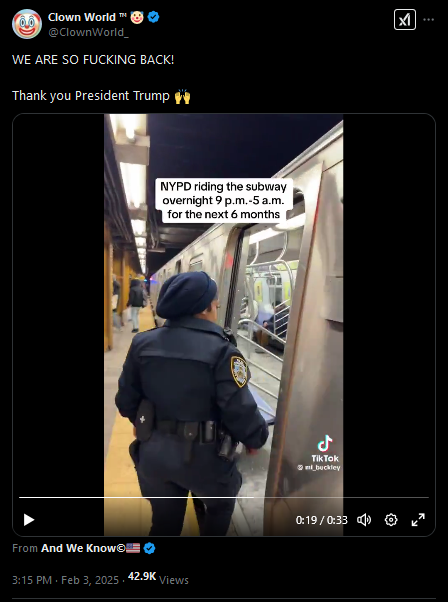
Task: Click verified badge next to And We Know
Action: pos(149,548)
